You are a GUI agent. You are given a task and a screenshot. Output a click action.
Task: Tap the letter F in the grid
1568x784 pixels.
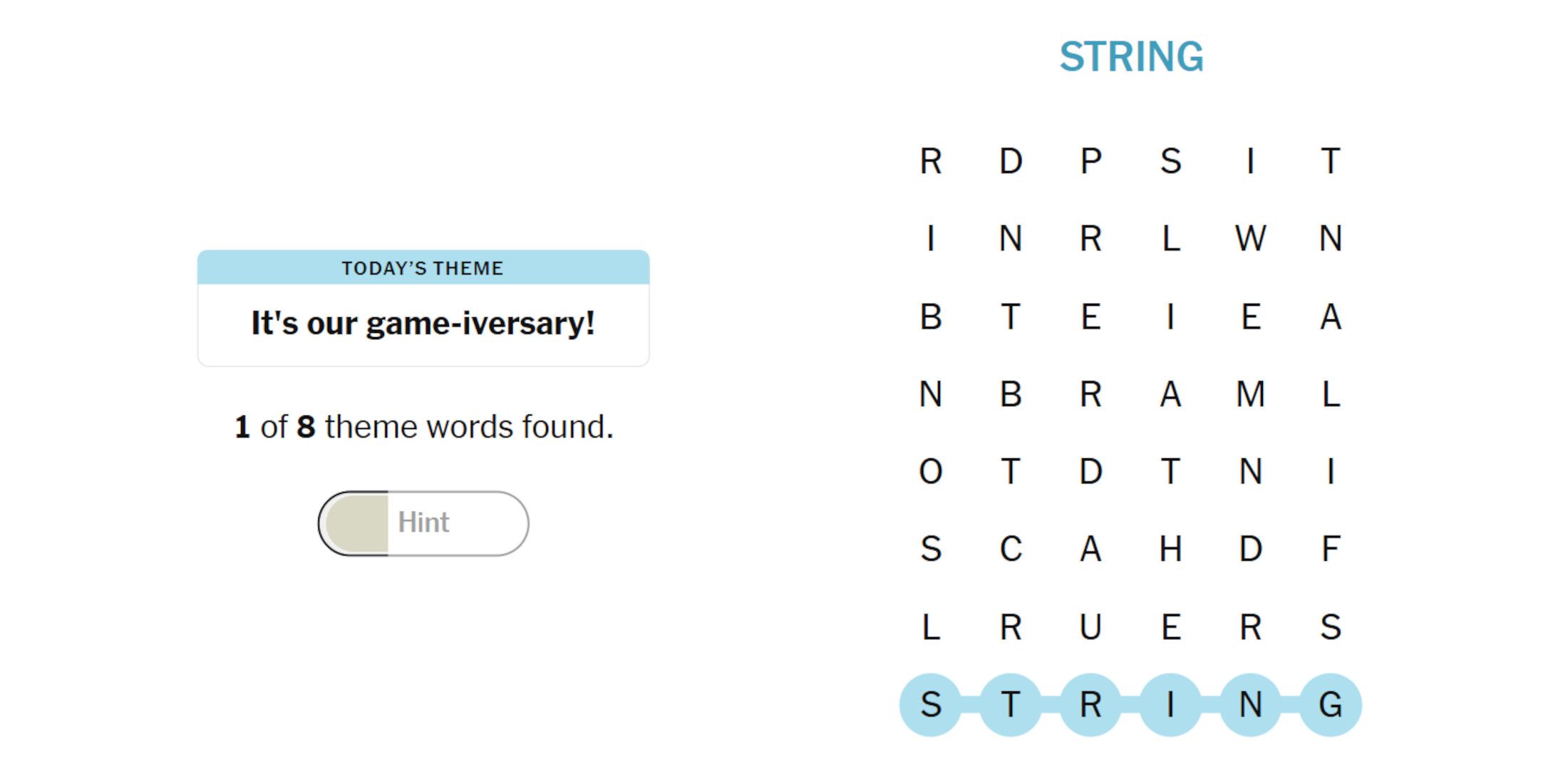pos(1330,550)
